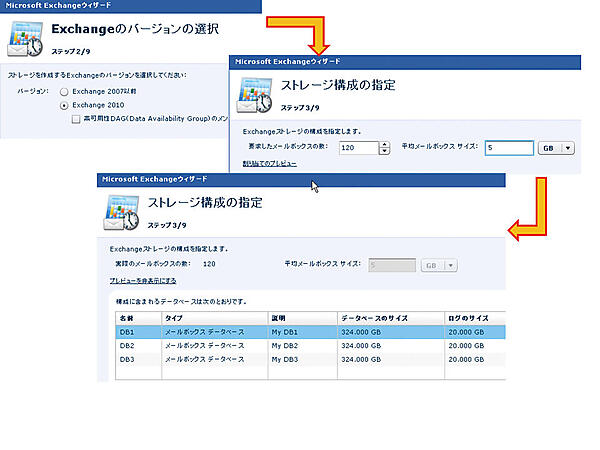Enable the 高可用性DAG checkbox
Image resolution: width=600 pixels, height=450 pixels.
point(76,118)
